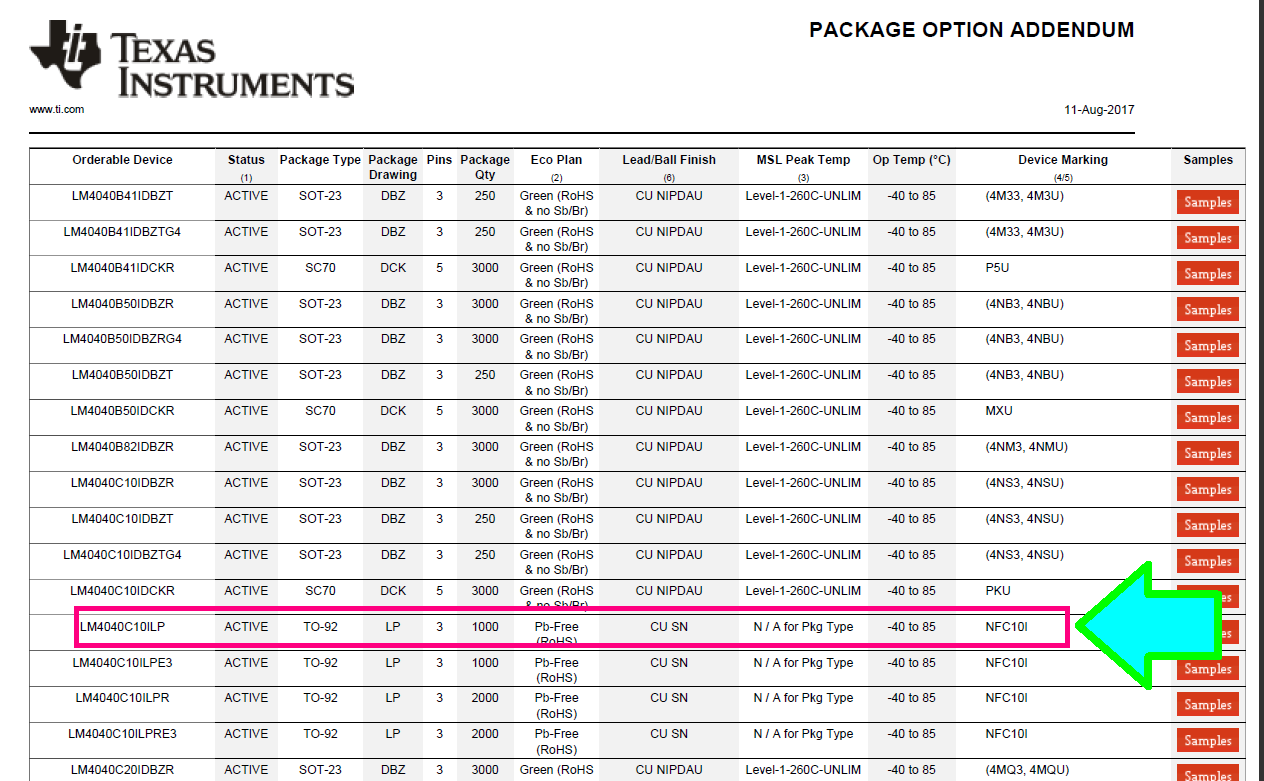
Task: Click Samples button for LM4040C10ILPR
Action: [1208, 705]
